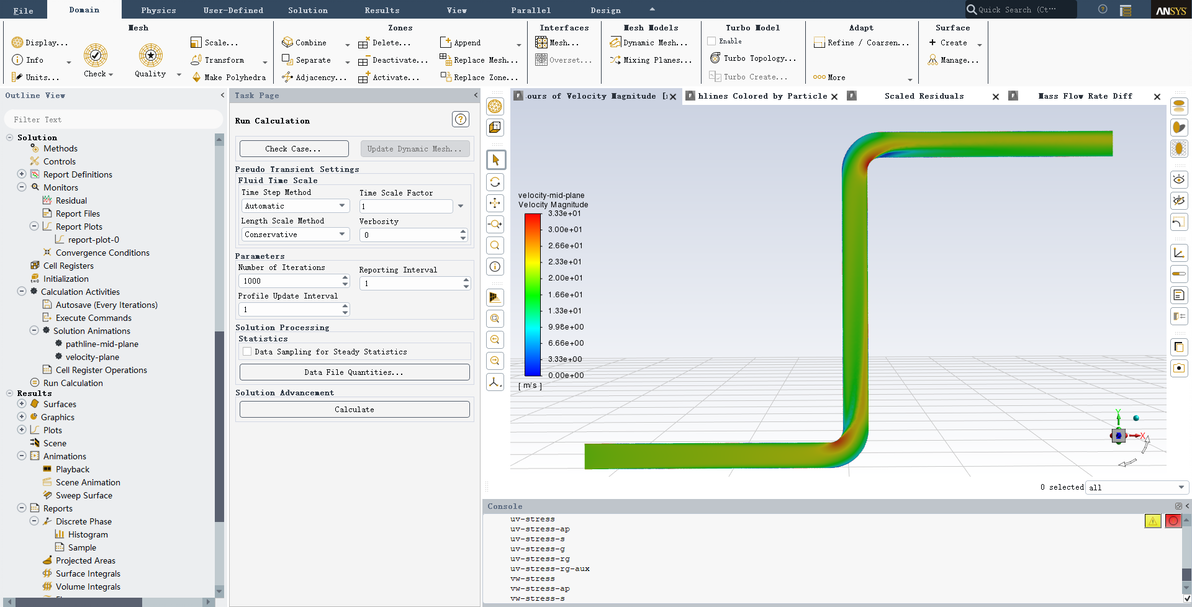1192x607 pixels.
Task: Open the Physics ribbon tab
Action: tap(158, 10)
